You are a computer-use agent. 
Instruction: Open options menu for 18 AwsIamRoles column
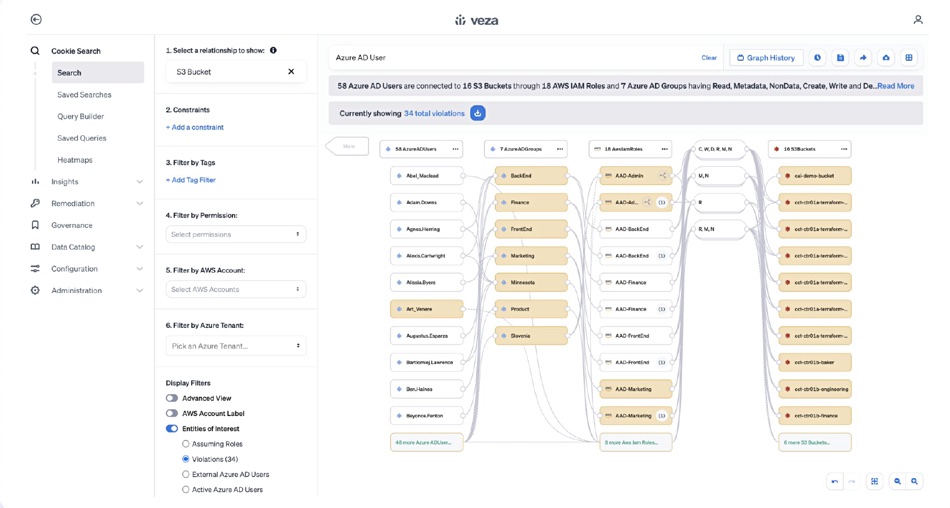coord(665,149)
